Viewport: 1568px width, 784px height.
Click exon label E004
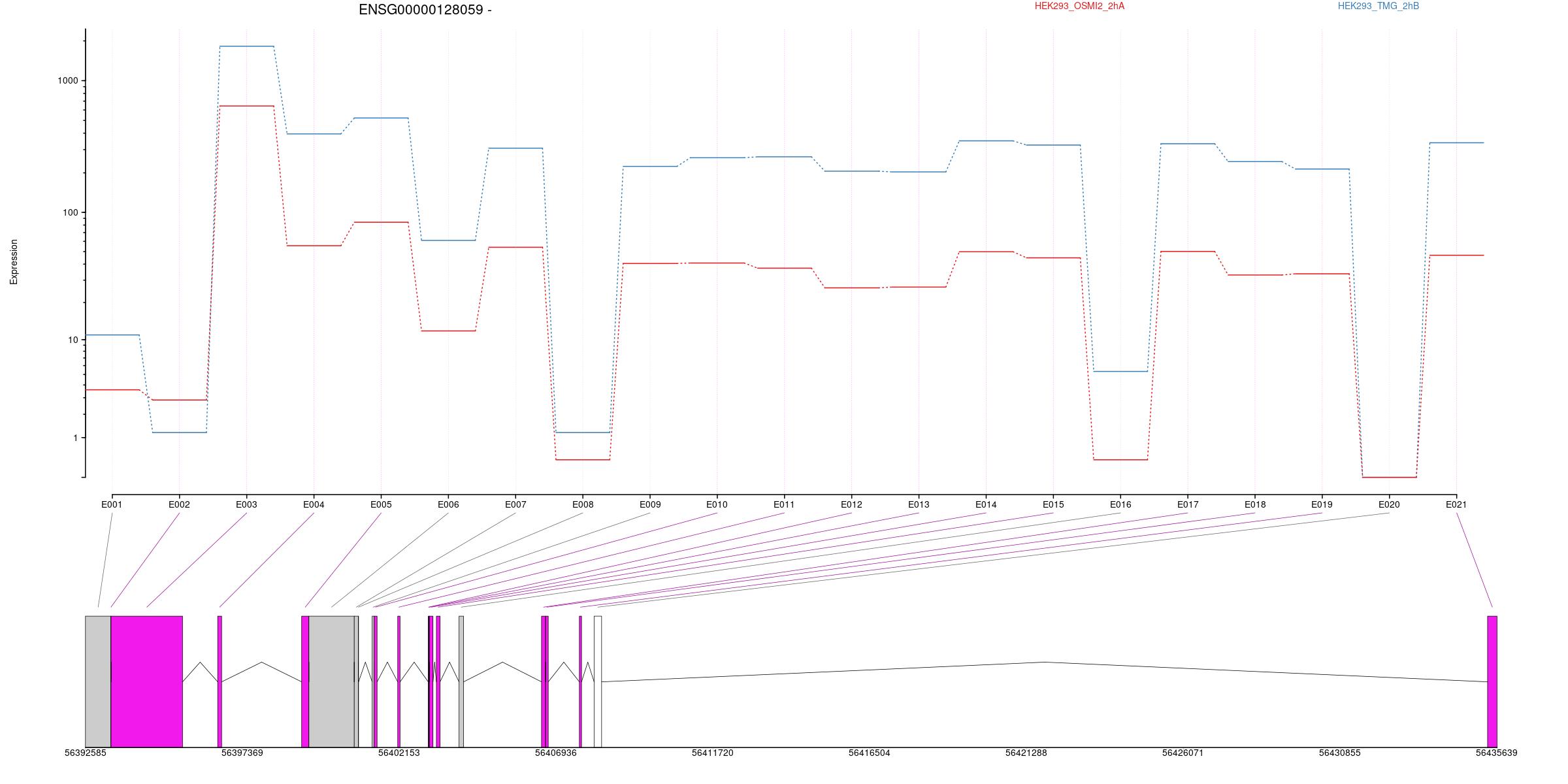point(314,504)
